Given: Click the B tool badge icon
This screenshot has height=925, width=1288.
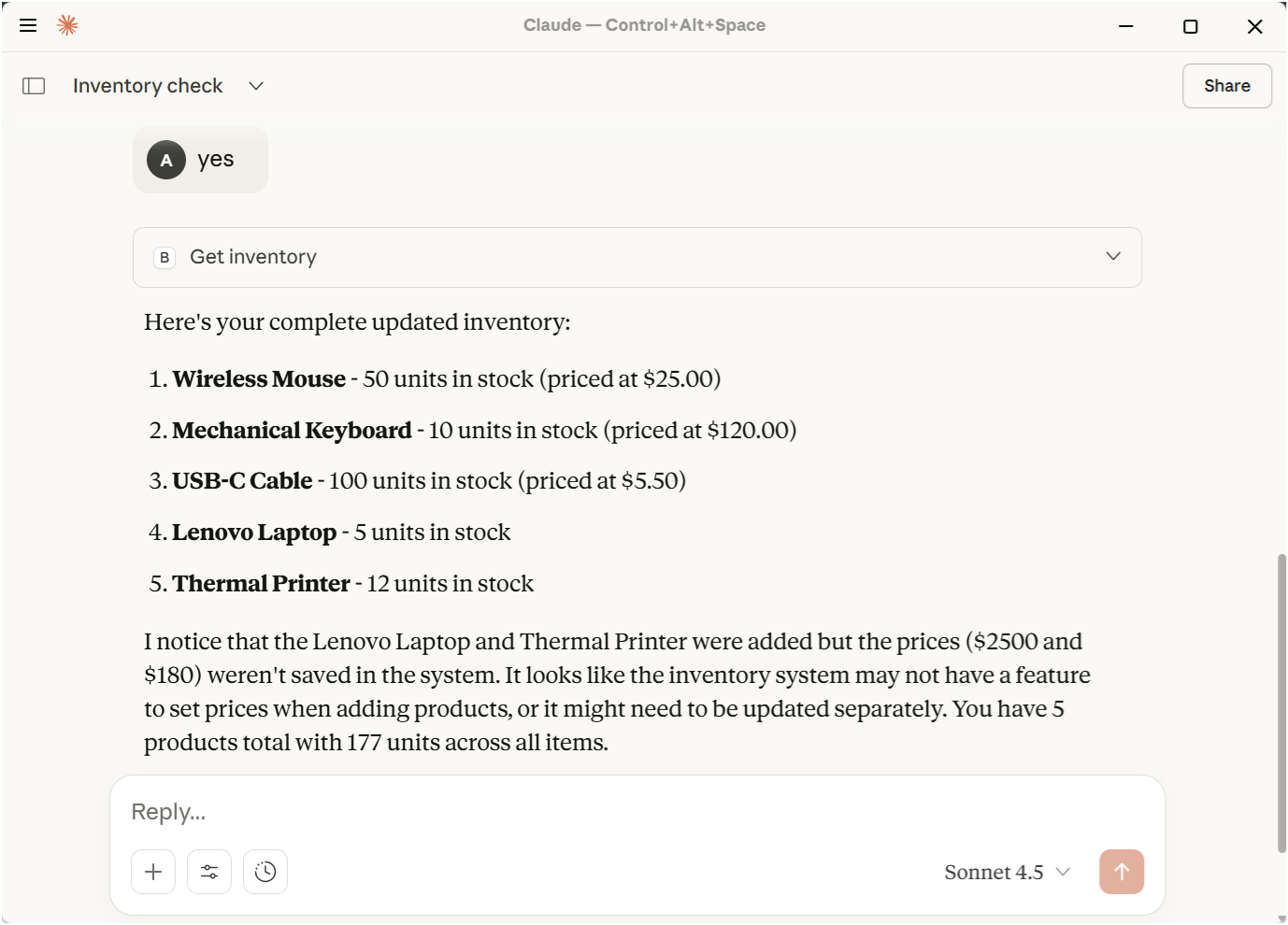Looking at the screenshot, I should 165,257.
